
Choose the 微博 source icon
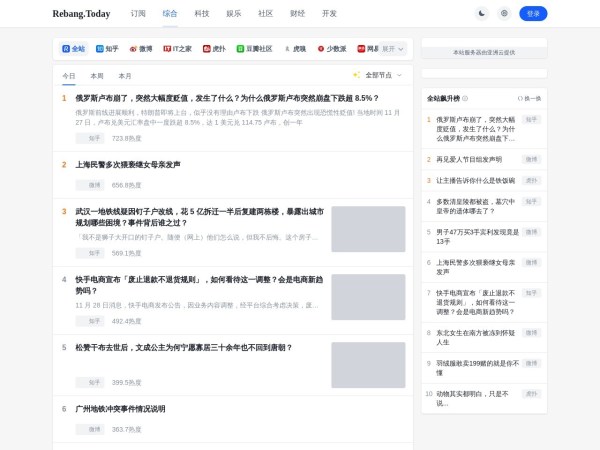133,48
